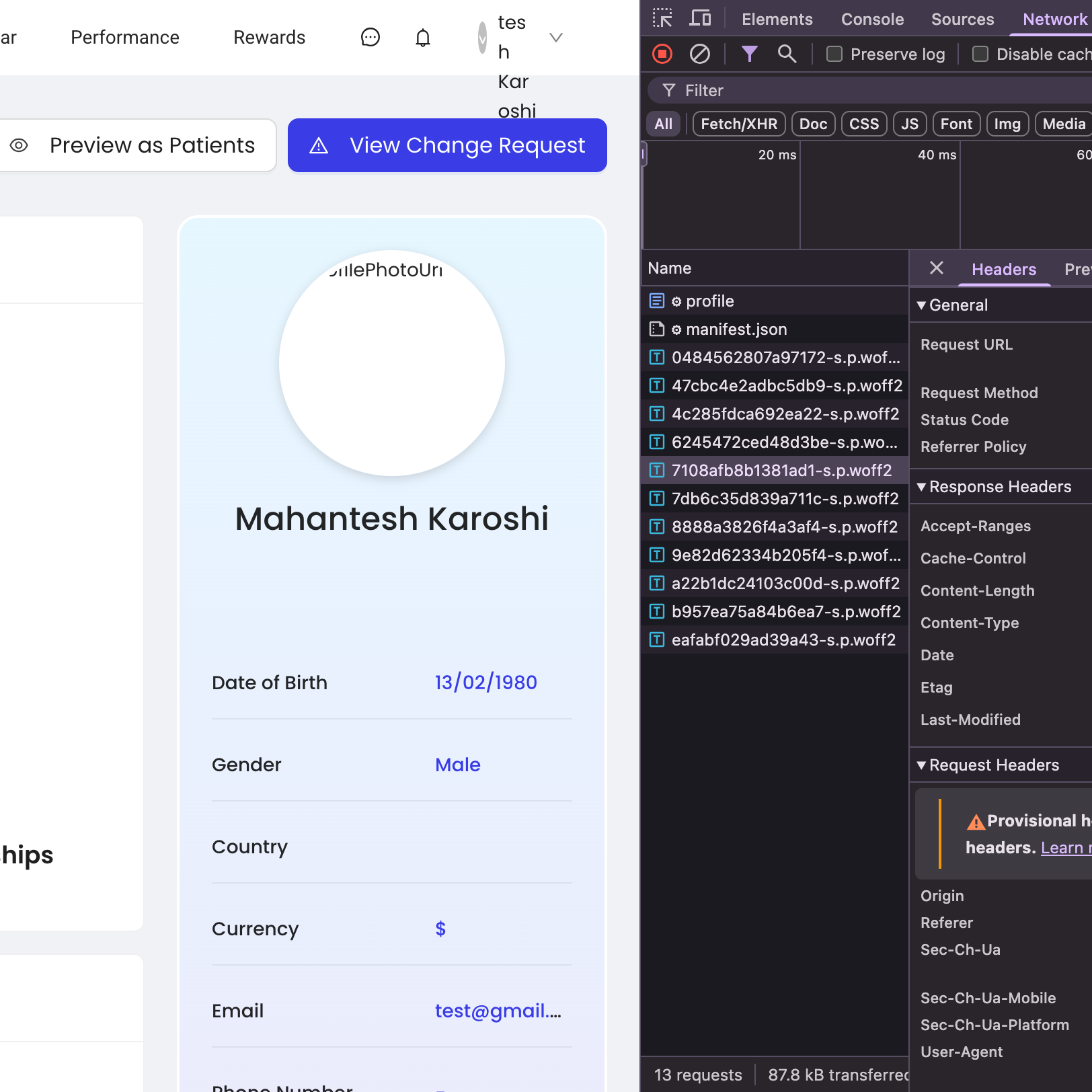Stop recording network log

(x=662, y=54)
